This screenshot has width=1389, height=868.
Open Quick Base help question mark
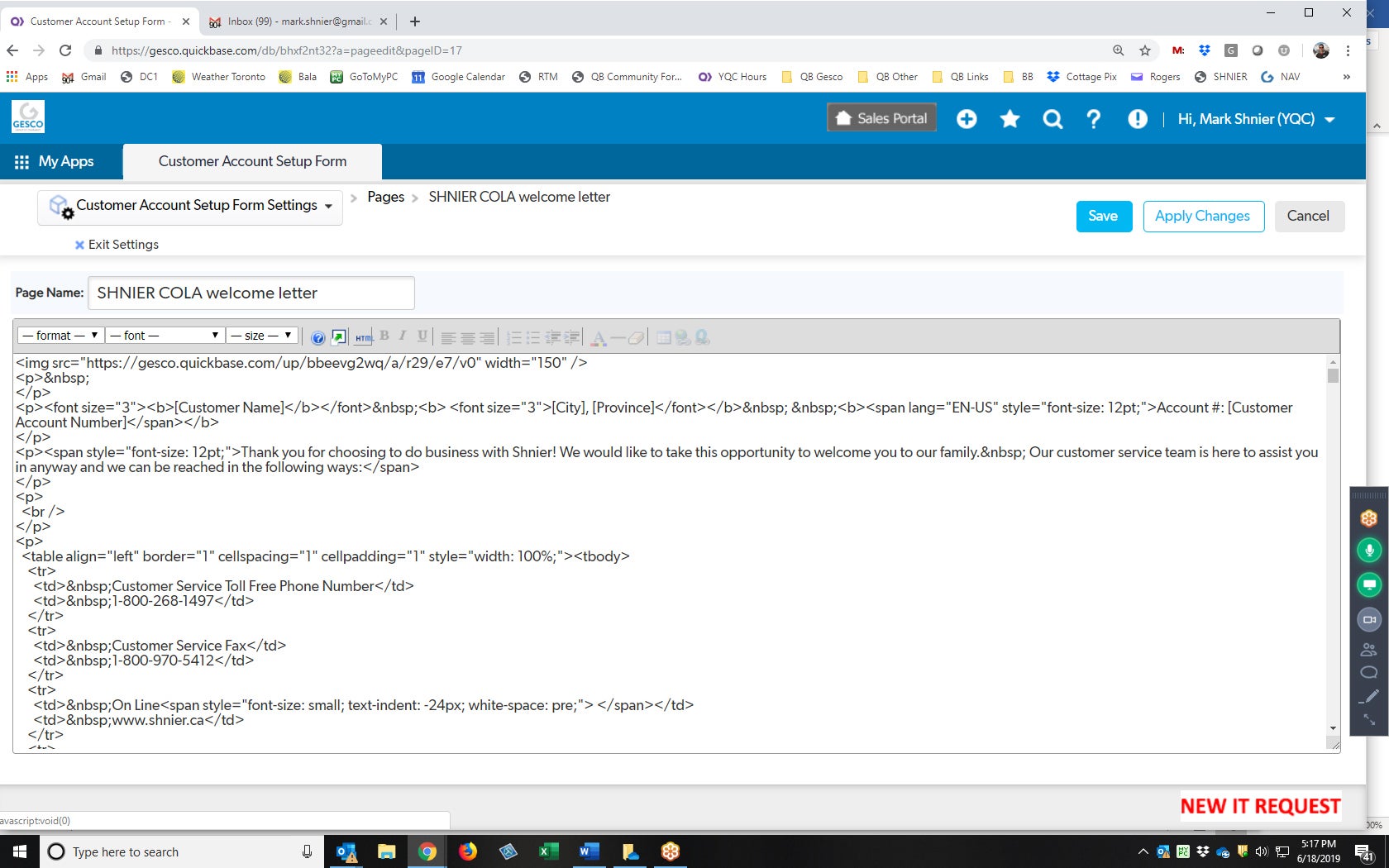coord(1093,119)
